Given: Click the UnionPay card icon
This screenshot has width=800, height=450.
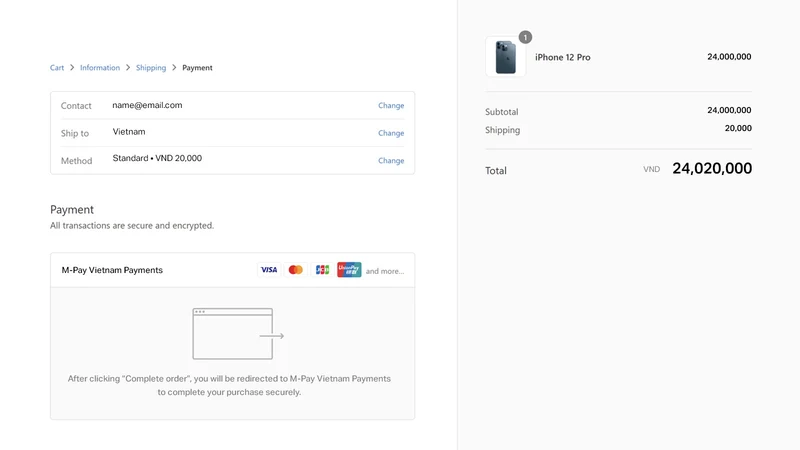Looking at the screenshot, I should pyautogui.click(x=349, y=270).
